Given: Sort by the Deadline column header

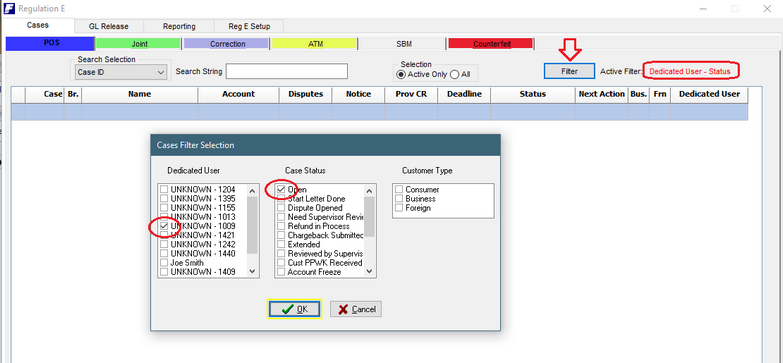Looking at the screenshot, I should point(464,94).
